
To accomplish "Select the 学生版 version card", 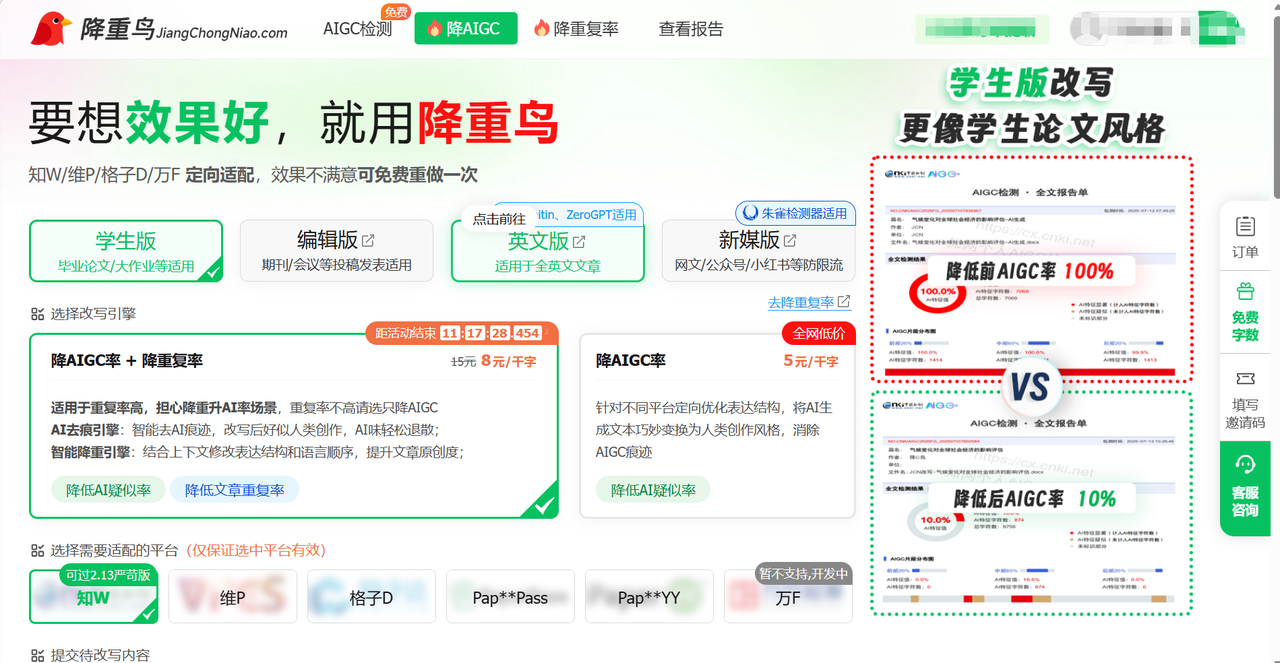I will pos(126,251).
